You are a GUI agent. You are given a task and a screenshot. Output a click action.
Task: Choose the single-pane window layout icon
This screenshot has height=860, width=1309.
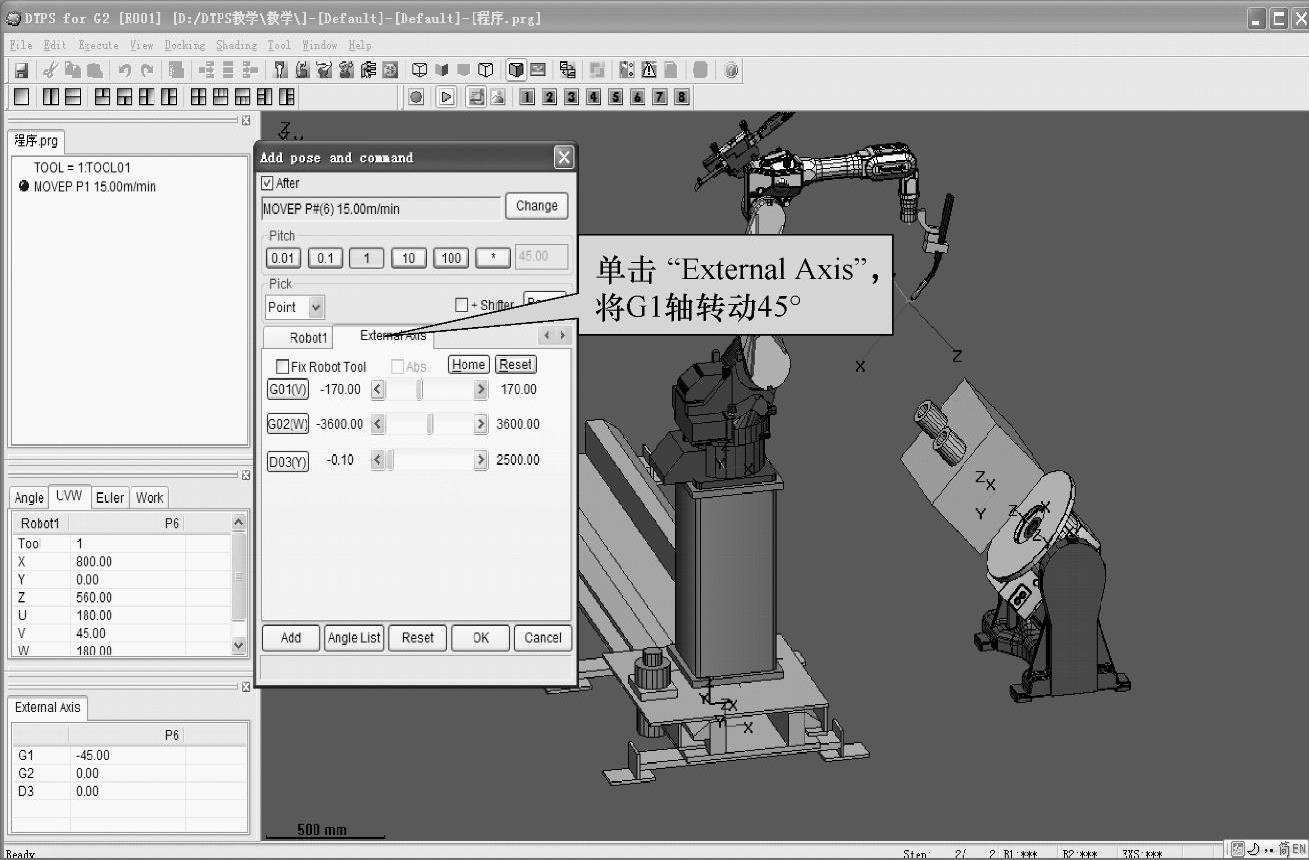point(21,97)
